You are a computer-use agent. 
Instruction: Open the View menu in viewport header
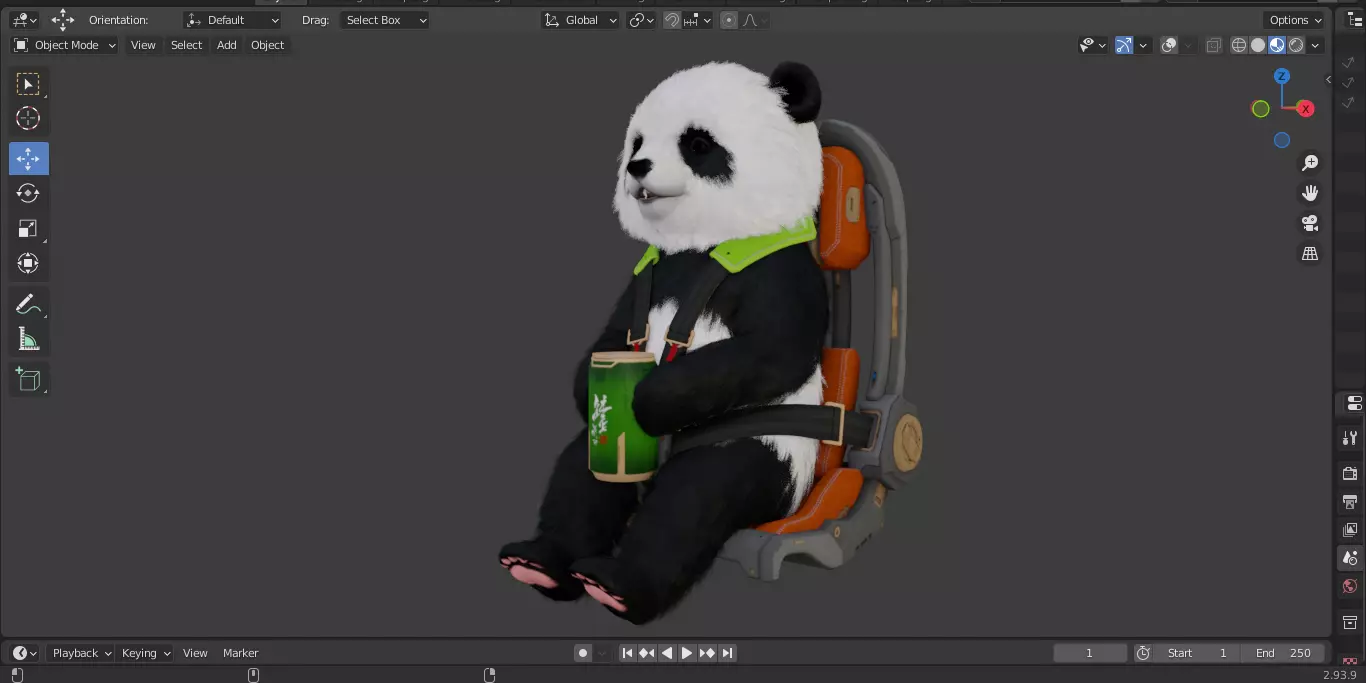143,45
